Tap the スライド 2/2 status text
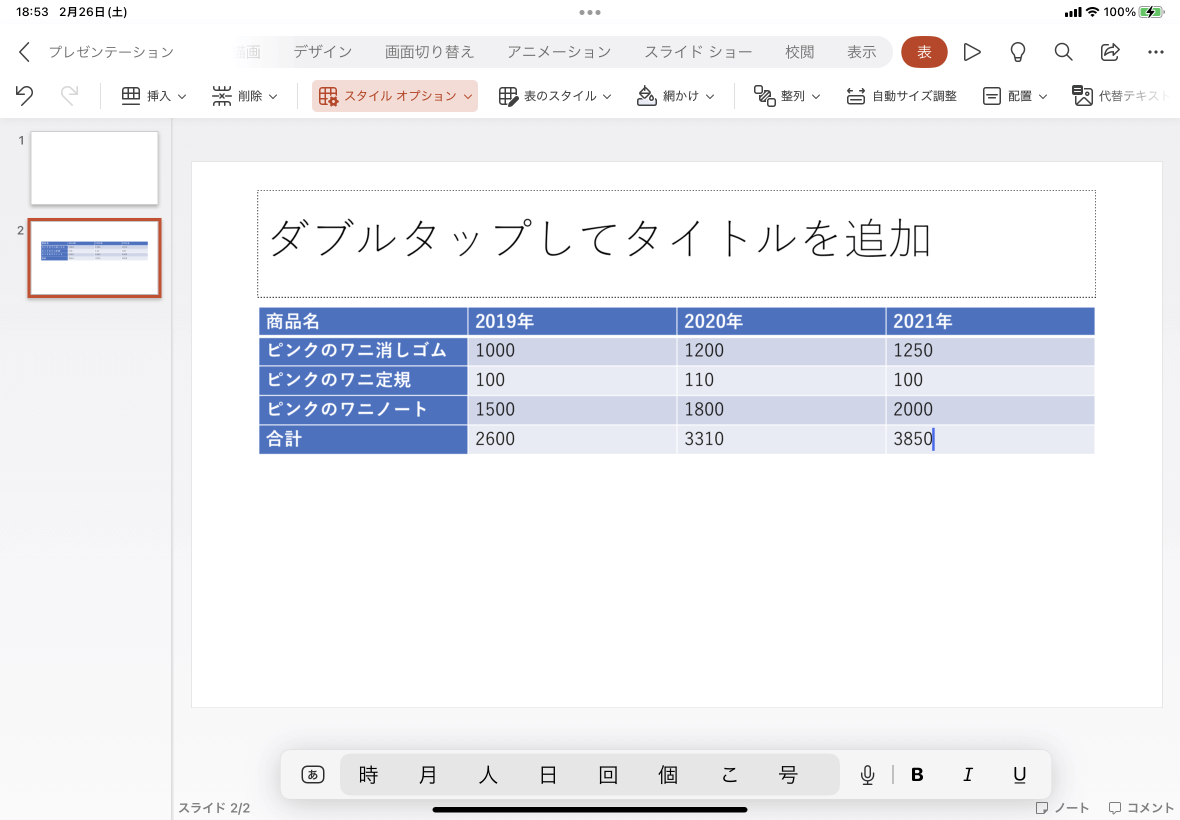This screenshot has width=1180, height=820. coord(214,808)
